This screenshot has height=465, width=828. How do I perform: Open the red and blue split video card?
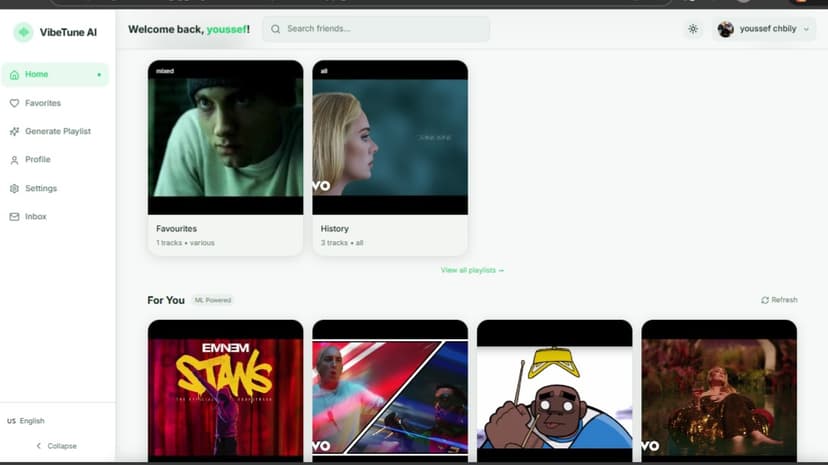click(390, 391)
